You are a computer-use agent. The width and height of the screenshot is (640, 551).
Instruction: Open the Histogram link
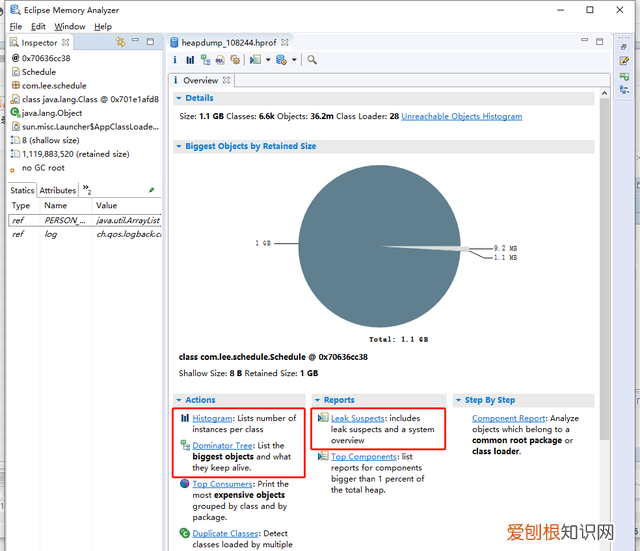pyautogui.click(x=212, y=418)
